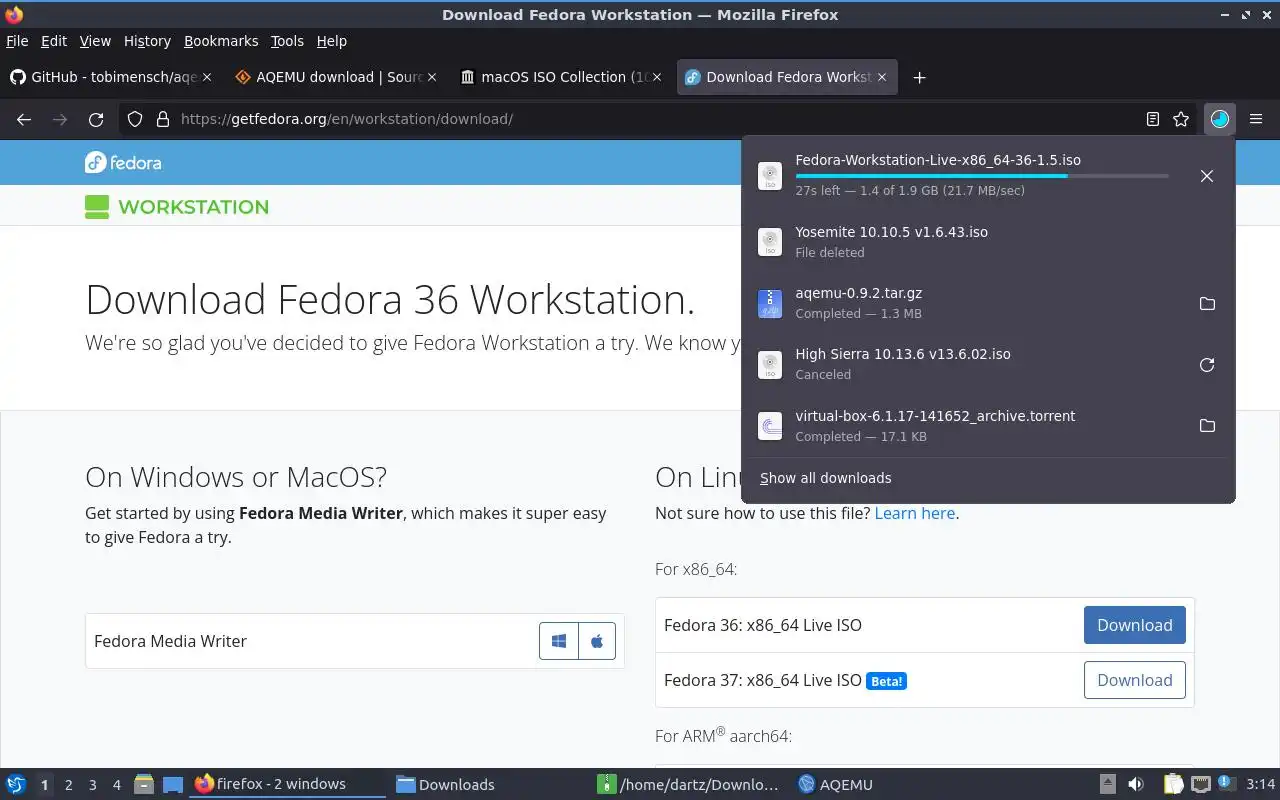This screenshot has width=1280, height=800.
Task: Switch to workspace 2 in taskbar
Action: pyautogui.click(x=69, y=785)
